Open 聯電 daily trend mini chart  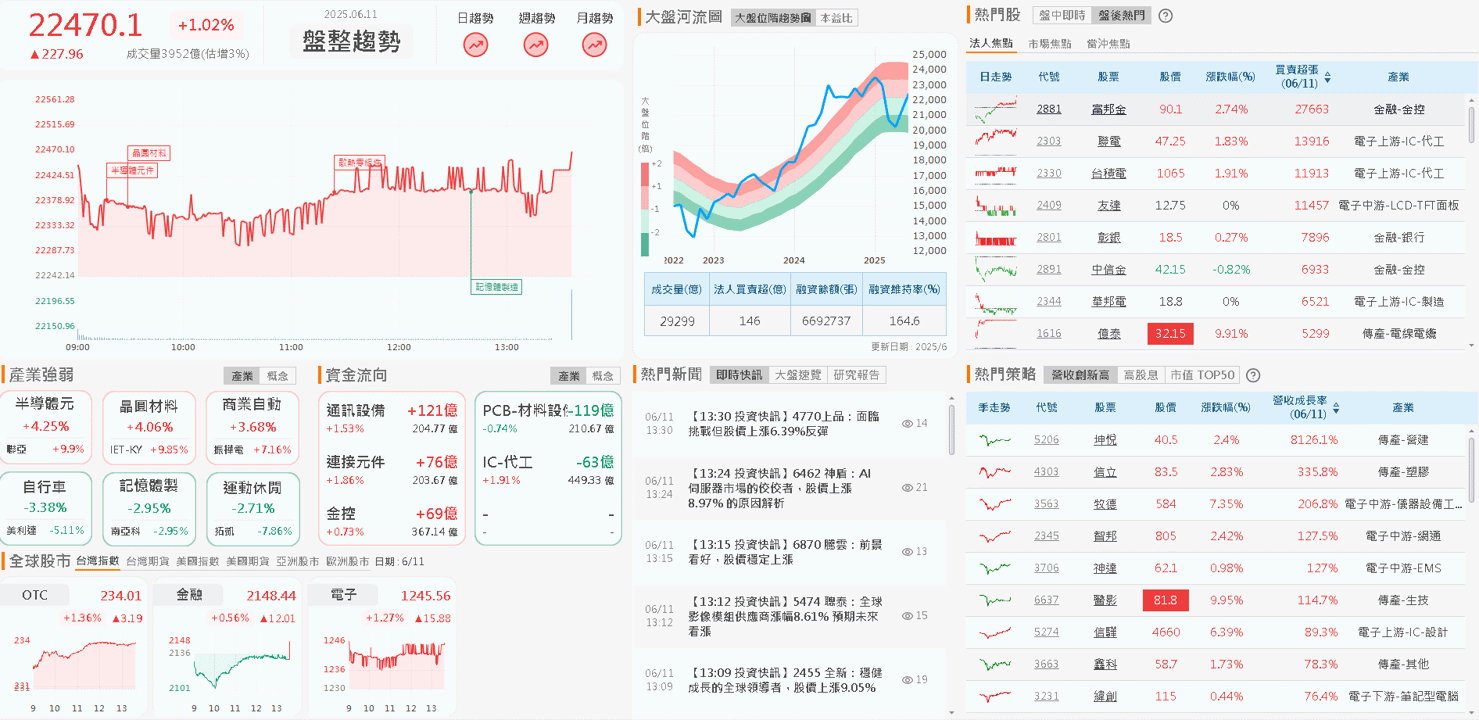tap(996, 141)
